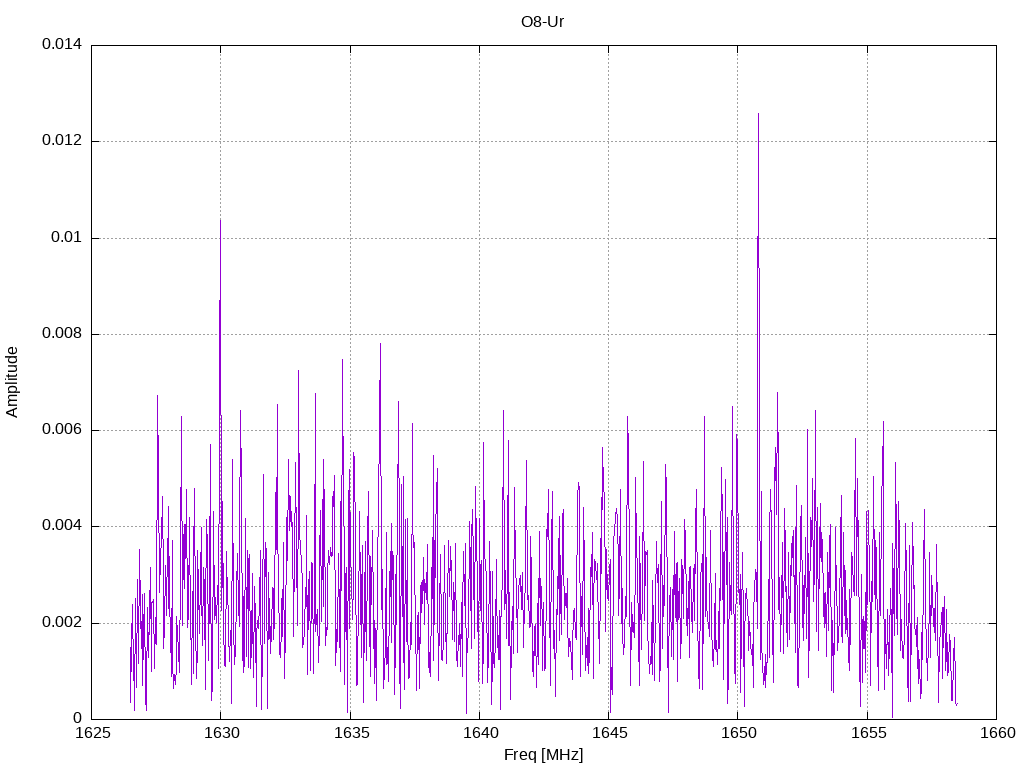Viewport: 1024px width, 768px height.
Task: Click the 1630 x-axis tick label
Action: point(220,733)
